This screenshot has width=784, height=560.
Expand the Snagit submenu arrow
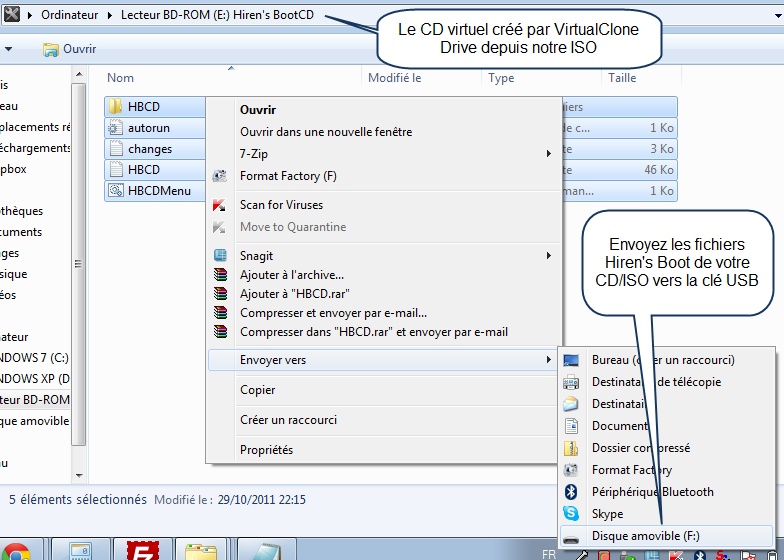coord(548,256)
